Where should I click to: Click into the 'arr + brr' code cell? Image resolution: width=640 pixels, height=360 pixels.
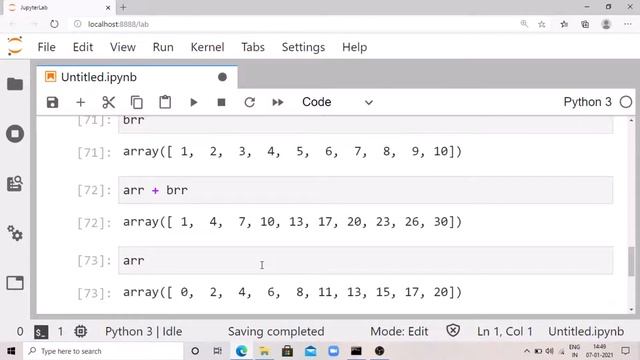tap(365, 190)
